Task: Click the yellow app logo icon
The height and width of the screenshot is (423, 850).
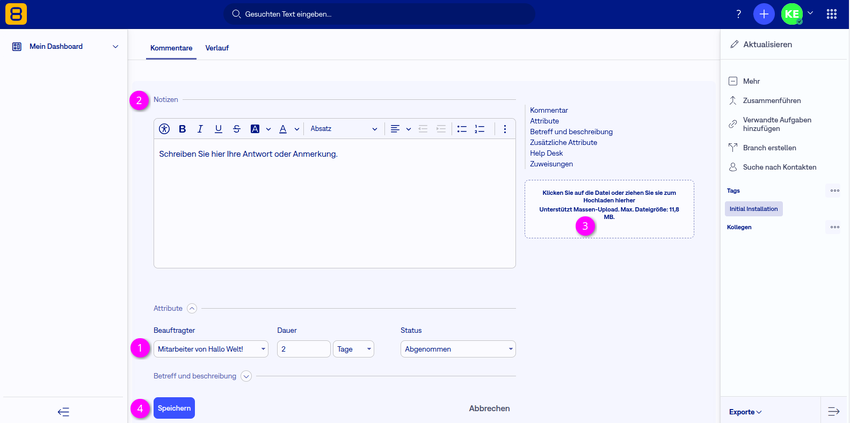Action: click(x=16, y=14)
